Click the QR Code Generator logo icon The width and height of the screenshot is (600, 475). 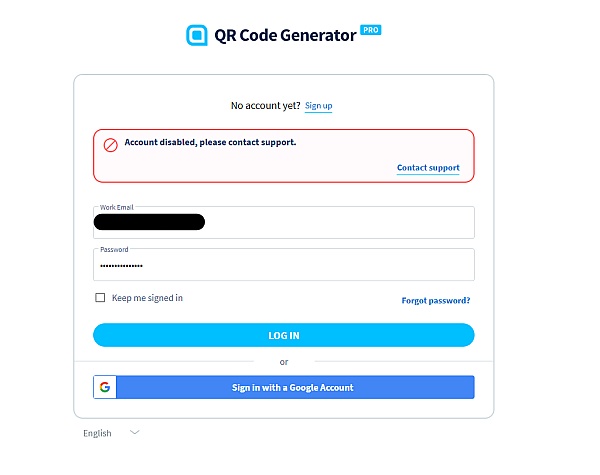197,35
